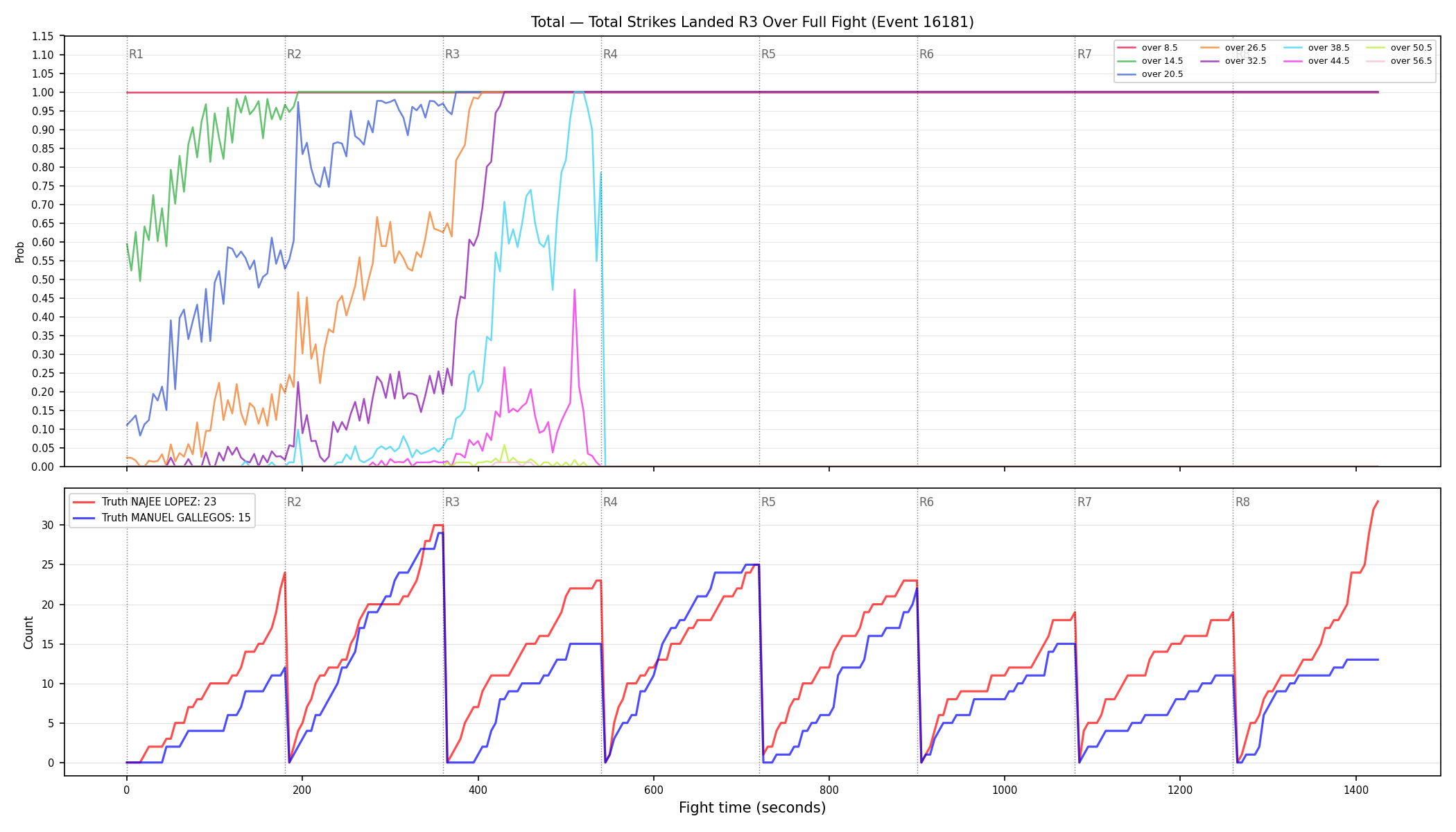Select the 'over 56.5' legend entry
The width and height of the screenshot is (1456, 832).
(1399, 61)
